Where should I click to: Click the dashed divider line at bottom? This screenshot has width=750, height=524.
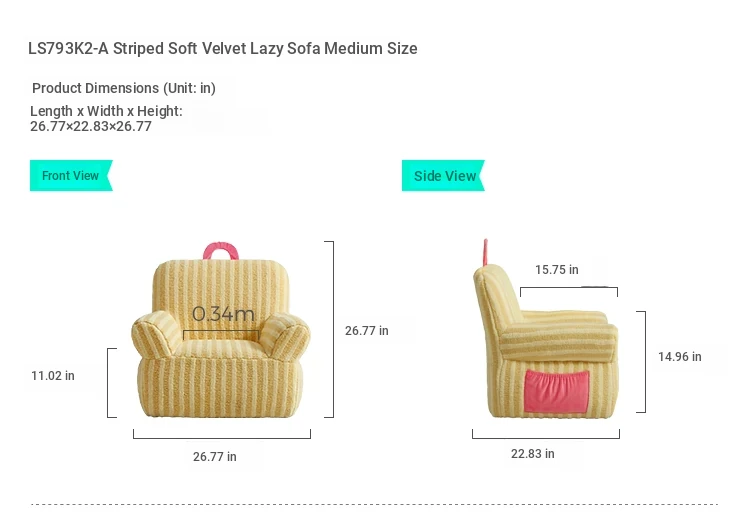tap(375, 504)
